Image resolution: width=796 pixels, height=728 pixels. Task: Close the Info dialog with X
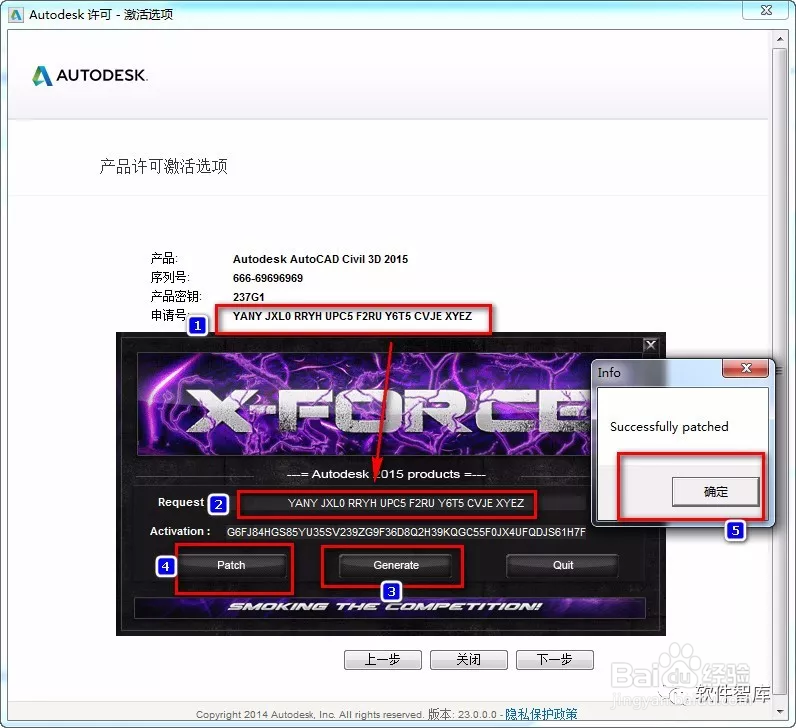[745, 368]
